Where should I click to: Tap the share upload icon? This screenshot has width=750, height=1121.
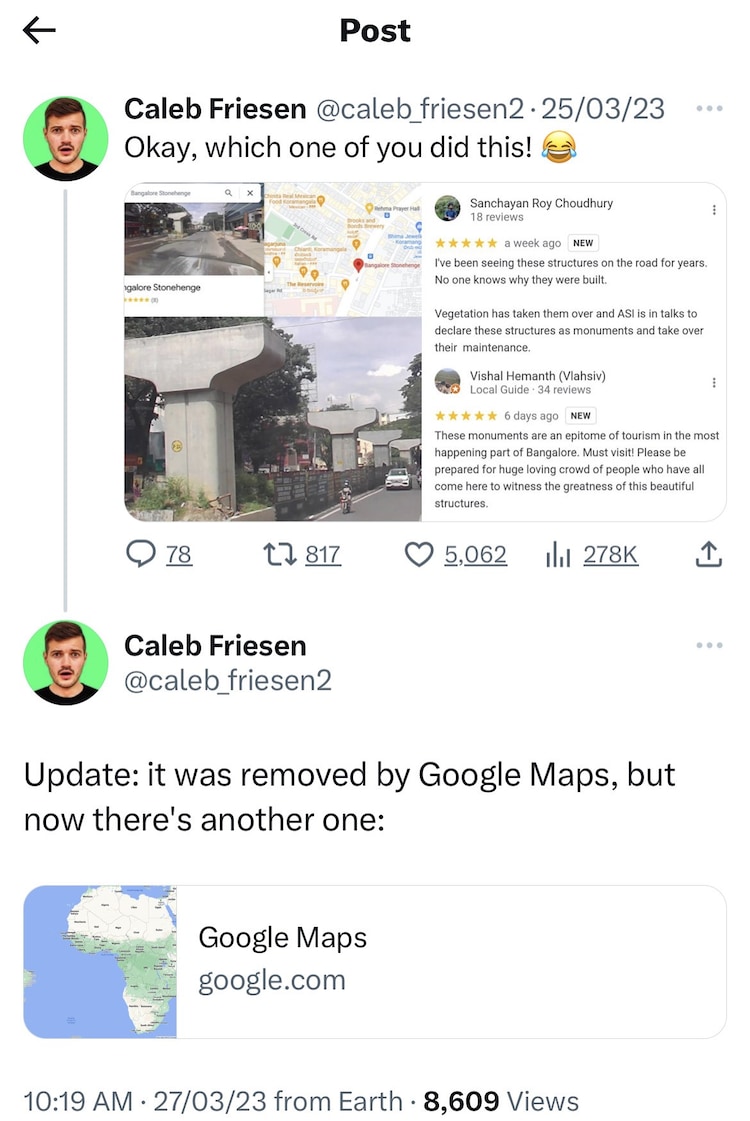708,554
